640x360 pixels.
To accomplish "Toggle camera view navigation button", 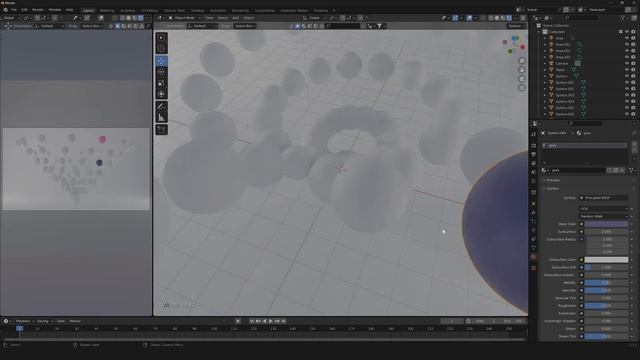I will pyautogui.click(x=522, y=79).
